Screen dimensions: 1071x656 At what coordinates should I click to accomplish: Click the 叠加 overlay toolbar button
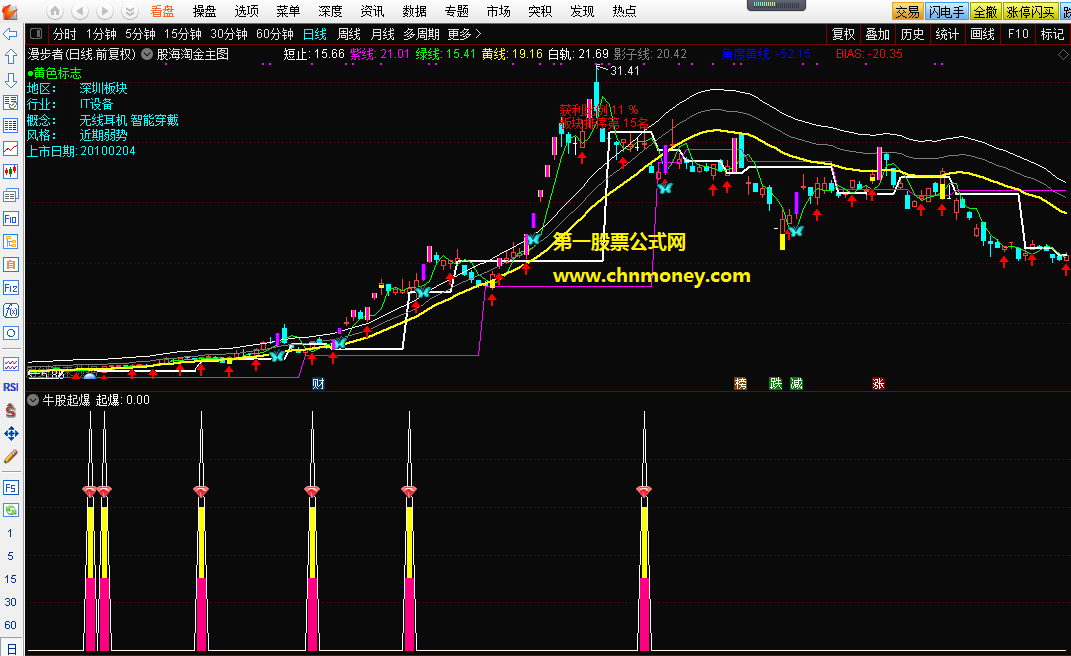(x=878, y=34)
